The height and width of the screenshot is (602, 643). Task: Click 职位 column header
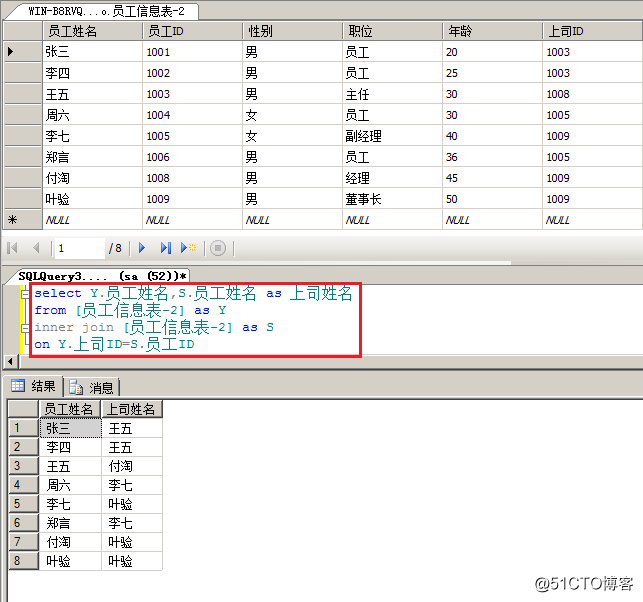click(x=393, y=31)
